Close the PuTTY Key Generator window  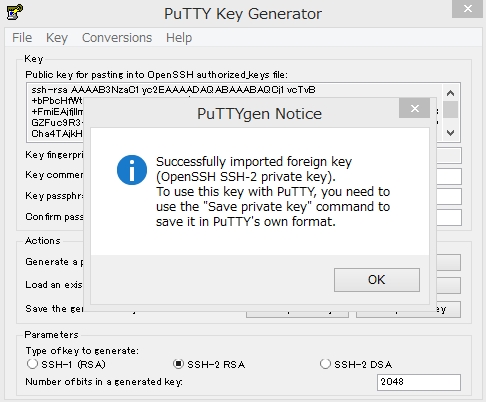coord(467,9)
